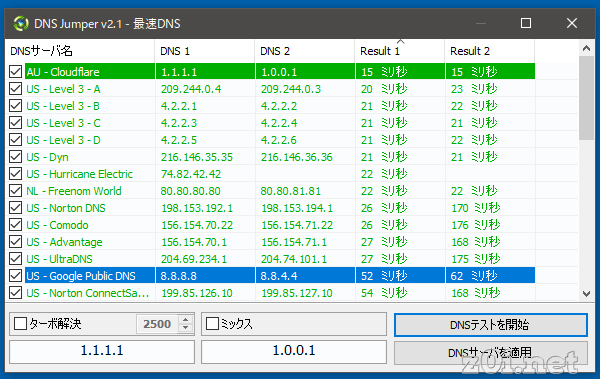600x379 pixels.
Task: Click the 2500 turbo timeout field
Action: pos(157,324)
